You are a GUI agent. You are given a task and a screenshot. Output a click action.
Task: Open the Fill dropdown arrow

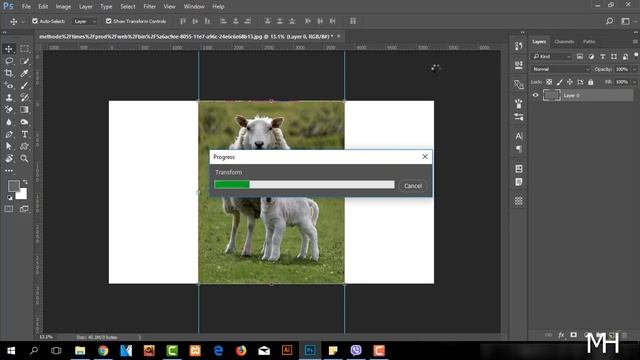click(634, 82)
